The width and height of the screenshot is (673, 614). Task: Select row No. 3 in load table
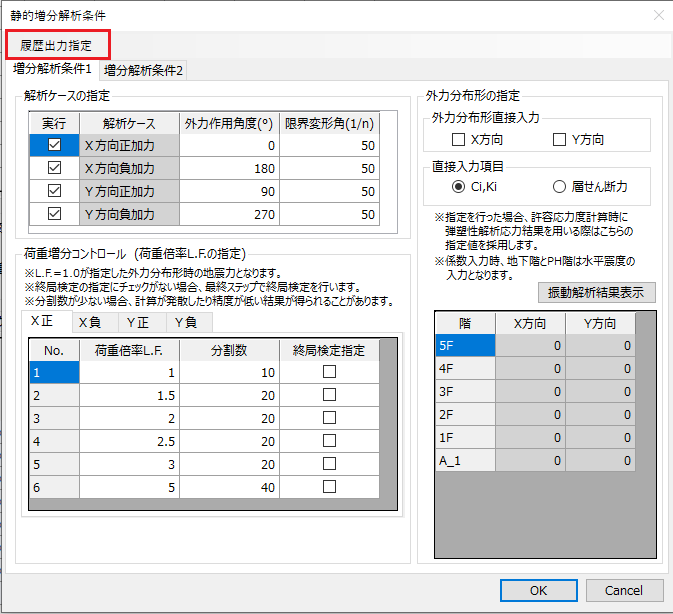coord(54,418)
